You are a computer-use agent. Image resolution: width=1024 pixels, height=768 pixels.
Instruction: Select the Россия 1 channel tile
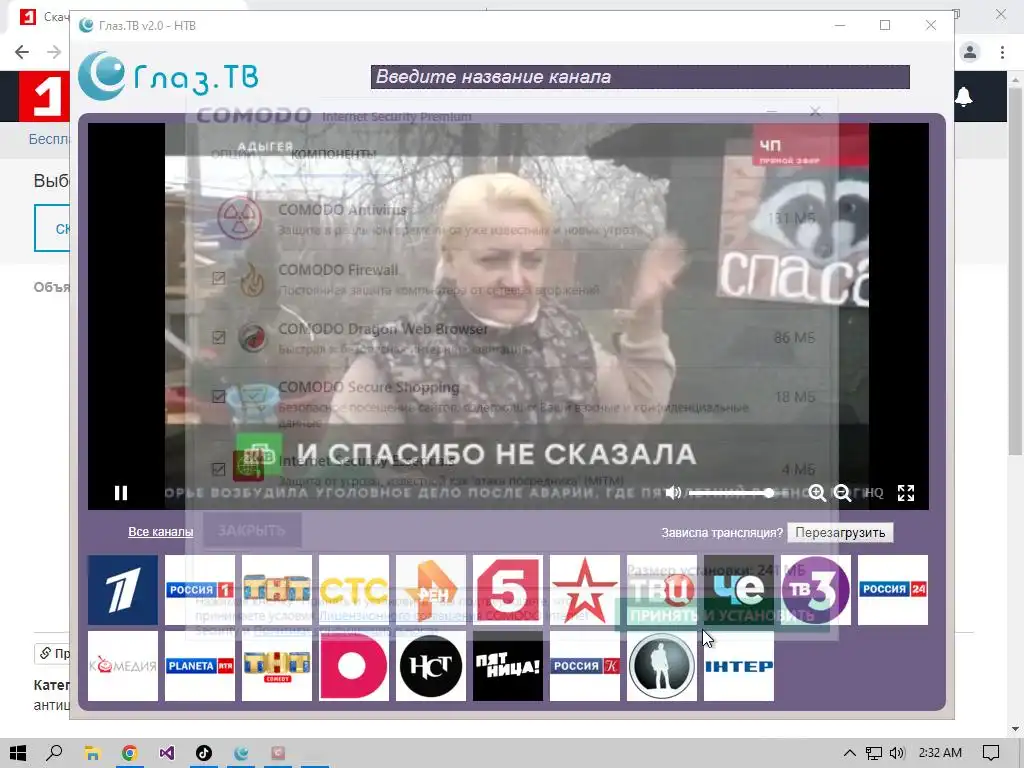[200, 590]
